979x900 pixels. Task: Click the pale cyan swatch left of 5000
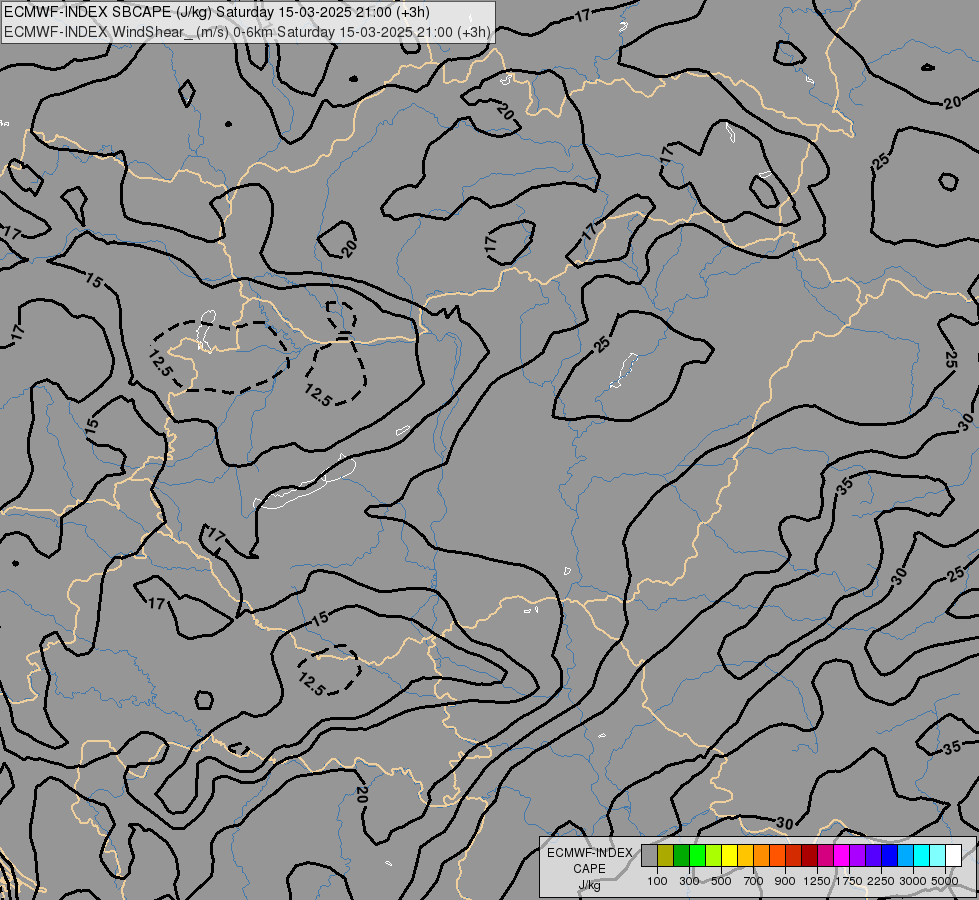click(x=938, y=855)
